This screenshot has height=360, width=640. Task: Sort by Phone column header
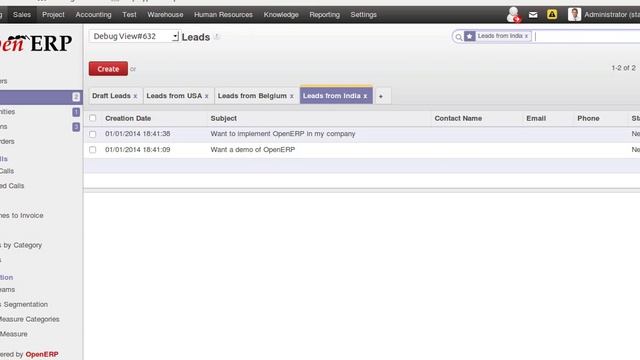click(x=588, y=118)
